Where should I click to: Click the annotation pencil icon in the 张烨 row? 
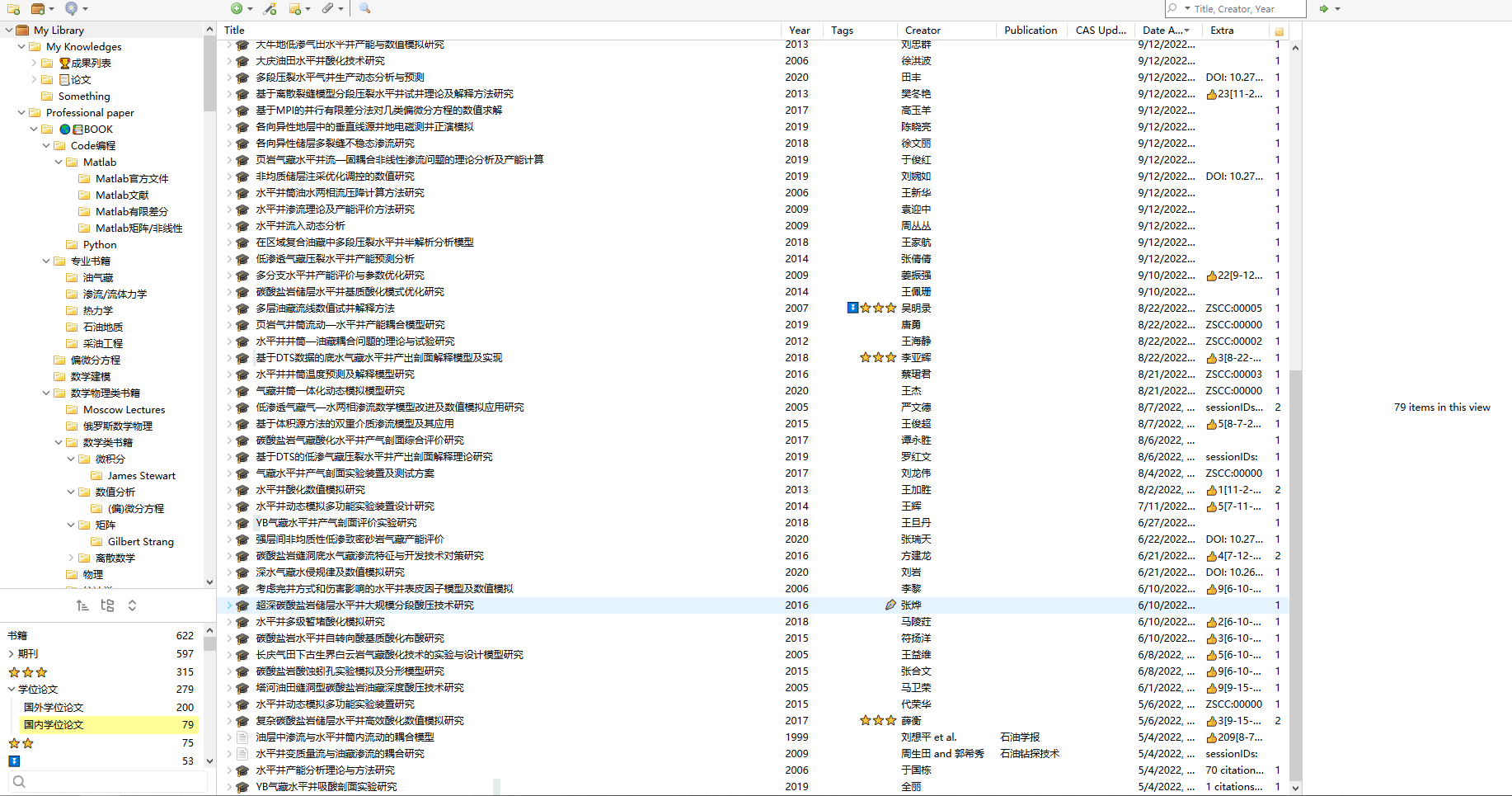point(890,605)
